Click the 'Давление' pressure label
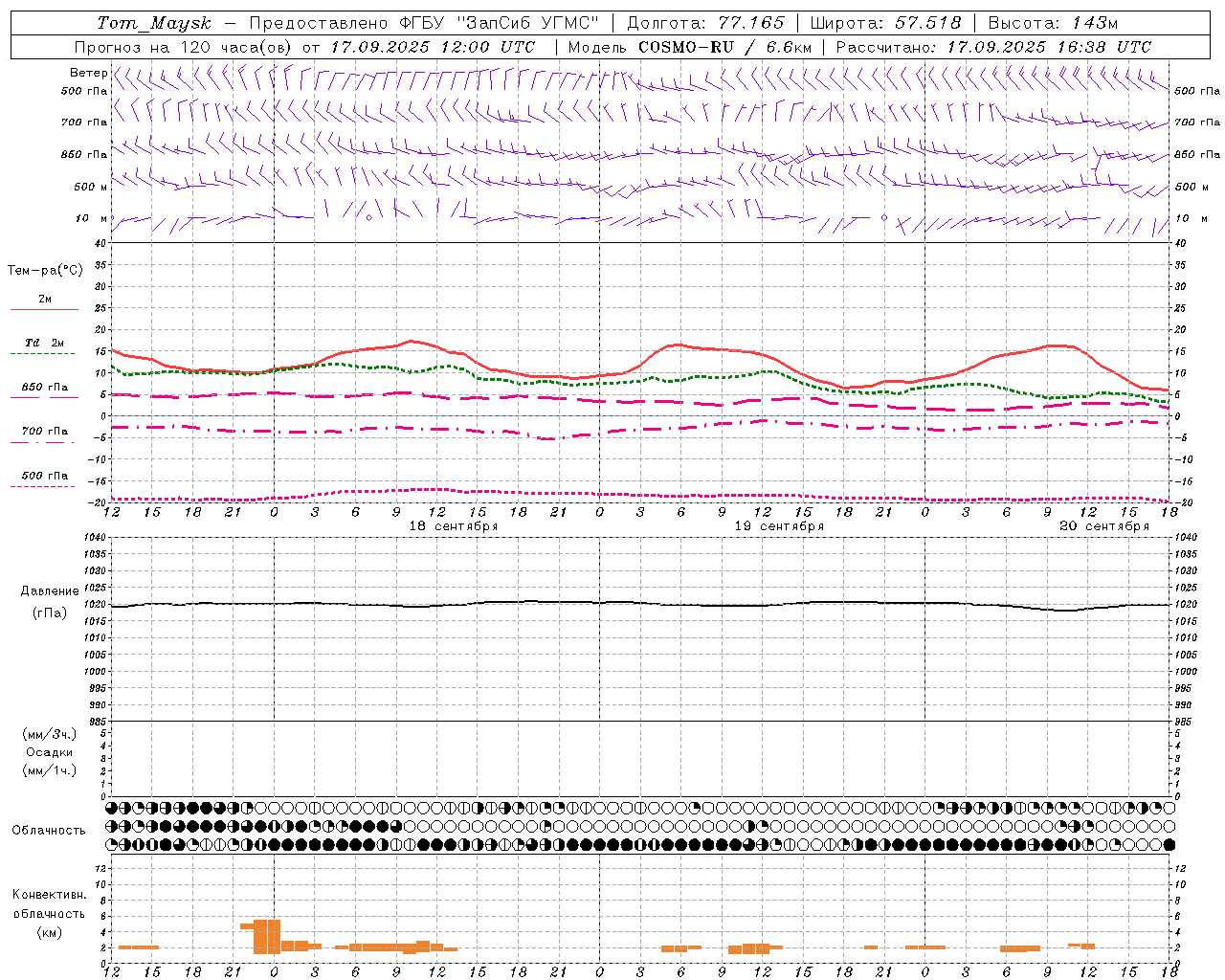The image size is (1225, 980). pos(49,591)
